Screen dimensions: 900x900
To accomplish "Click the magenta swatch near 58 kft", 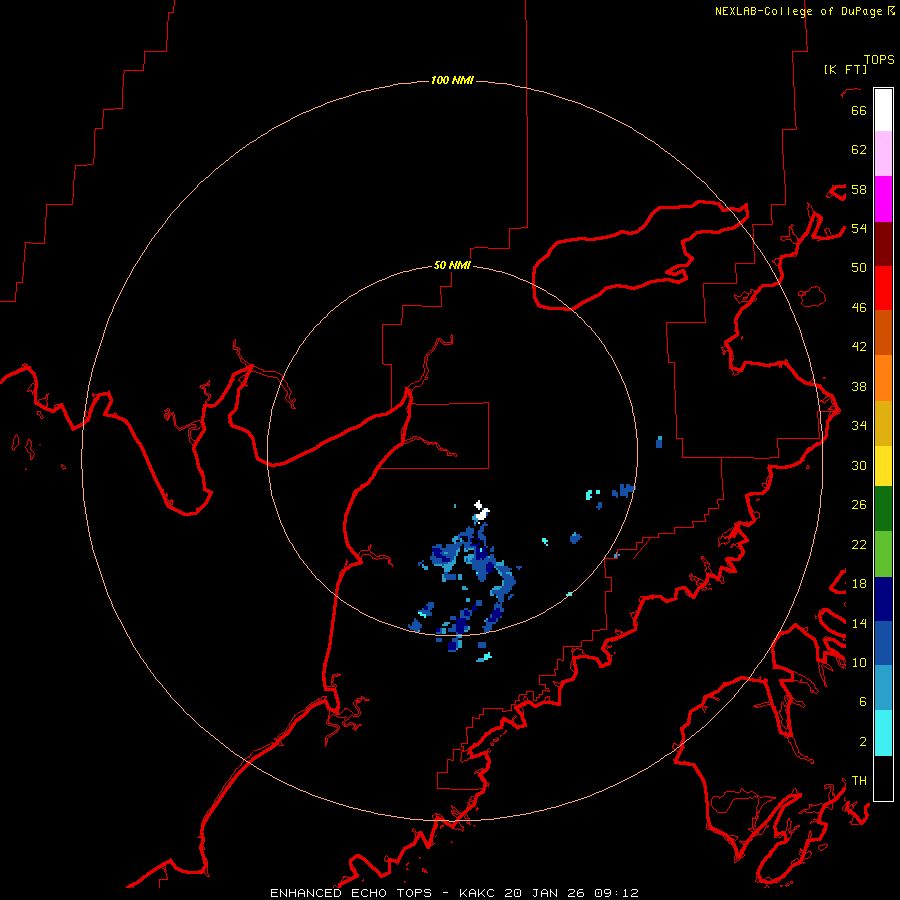I will click(883, 199).
